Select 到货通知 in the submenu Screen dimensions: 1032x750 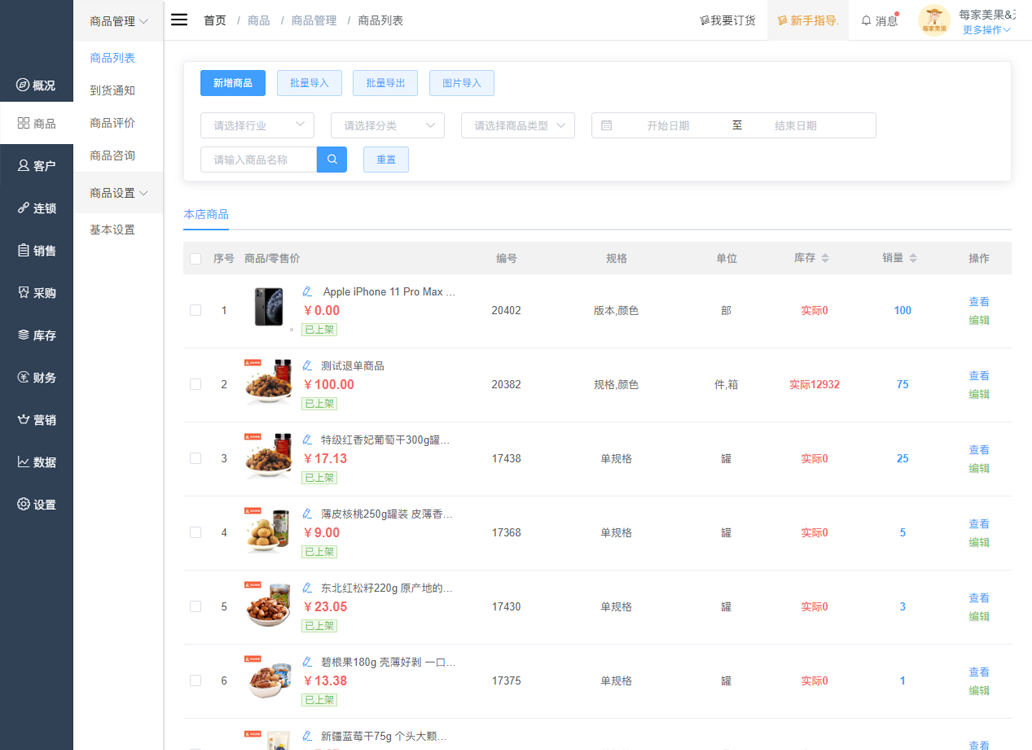(113, 90)
